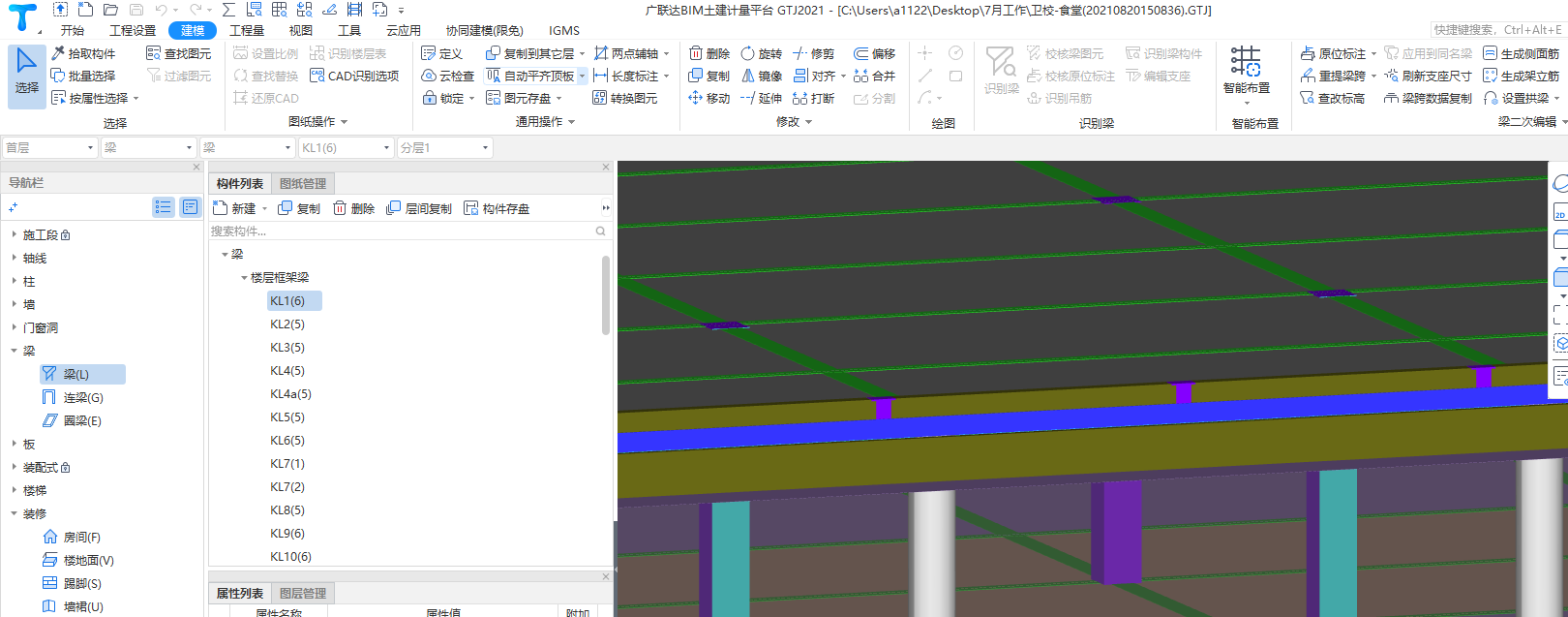Select the 移动 move tool
Screen dimensions: 1568x617
709,98
